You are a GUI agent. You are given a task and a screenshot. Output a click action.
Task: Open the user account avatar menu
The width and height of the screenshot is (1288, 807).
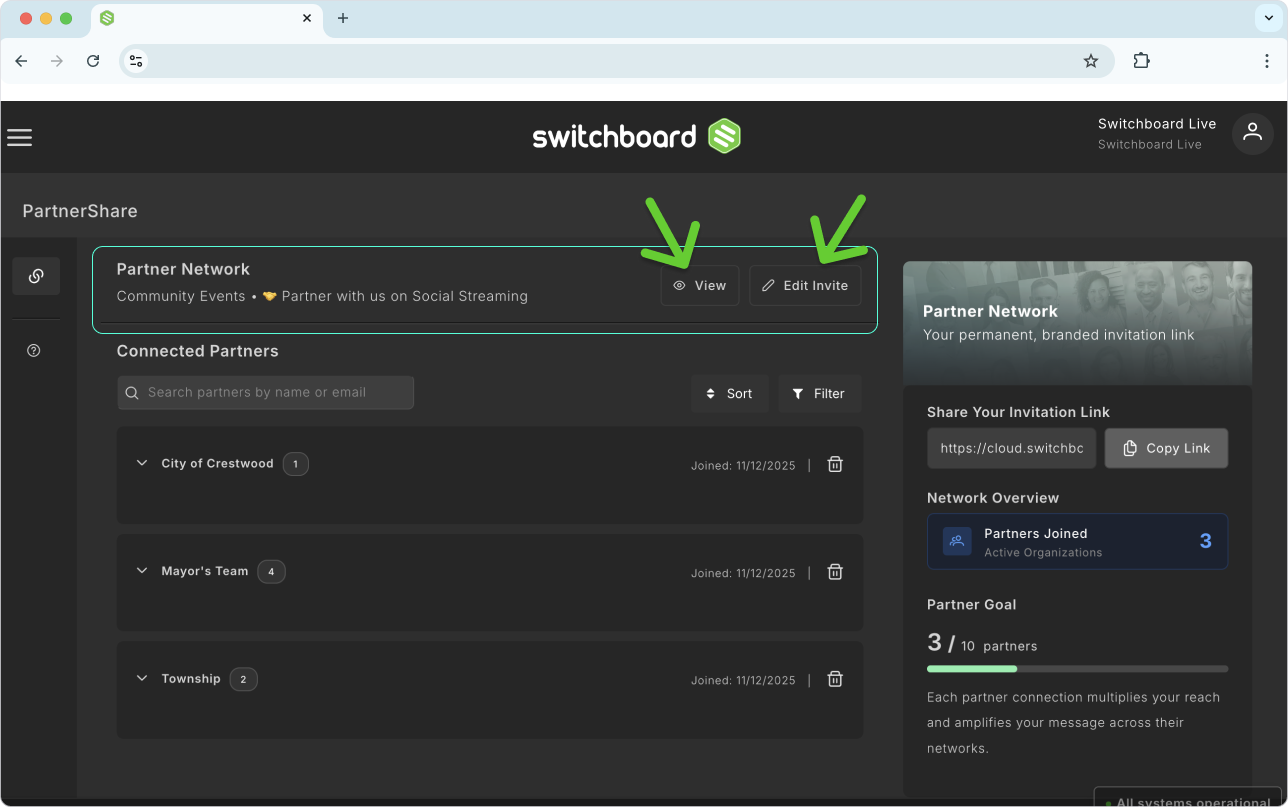tap(1252, 133)
